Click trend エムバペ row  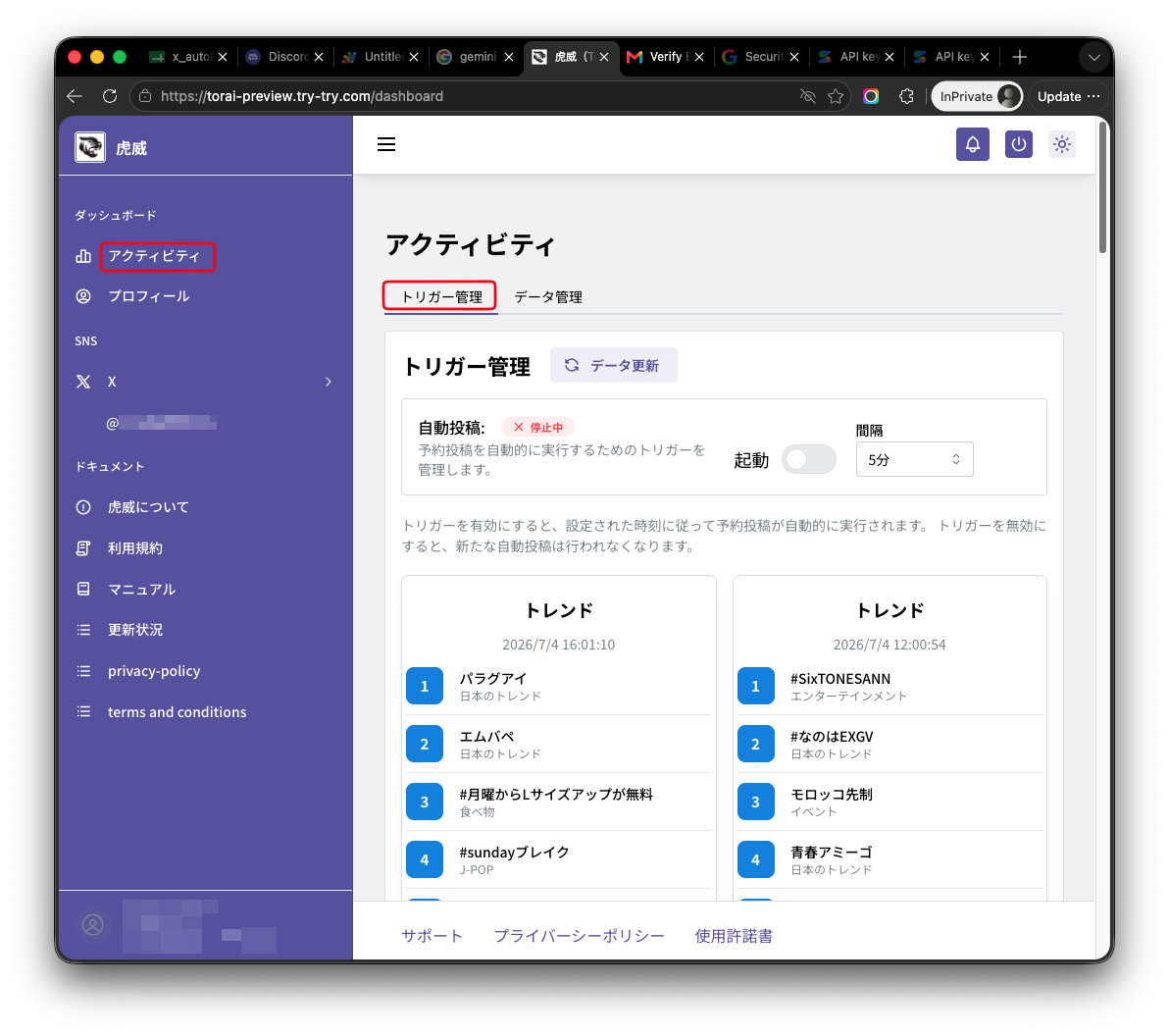558,745
